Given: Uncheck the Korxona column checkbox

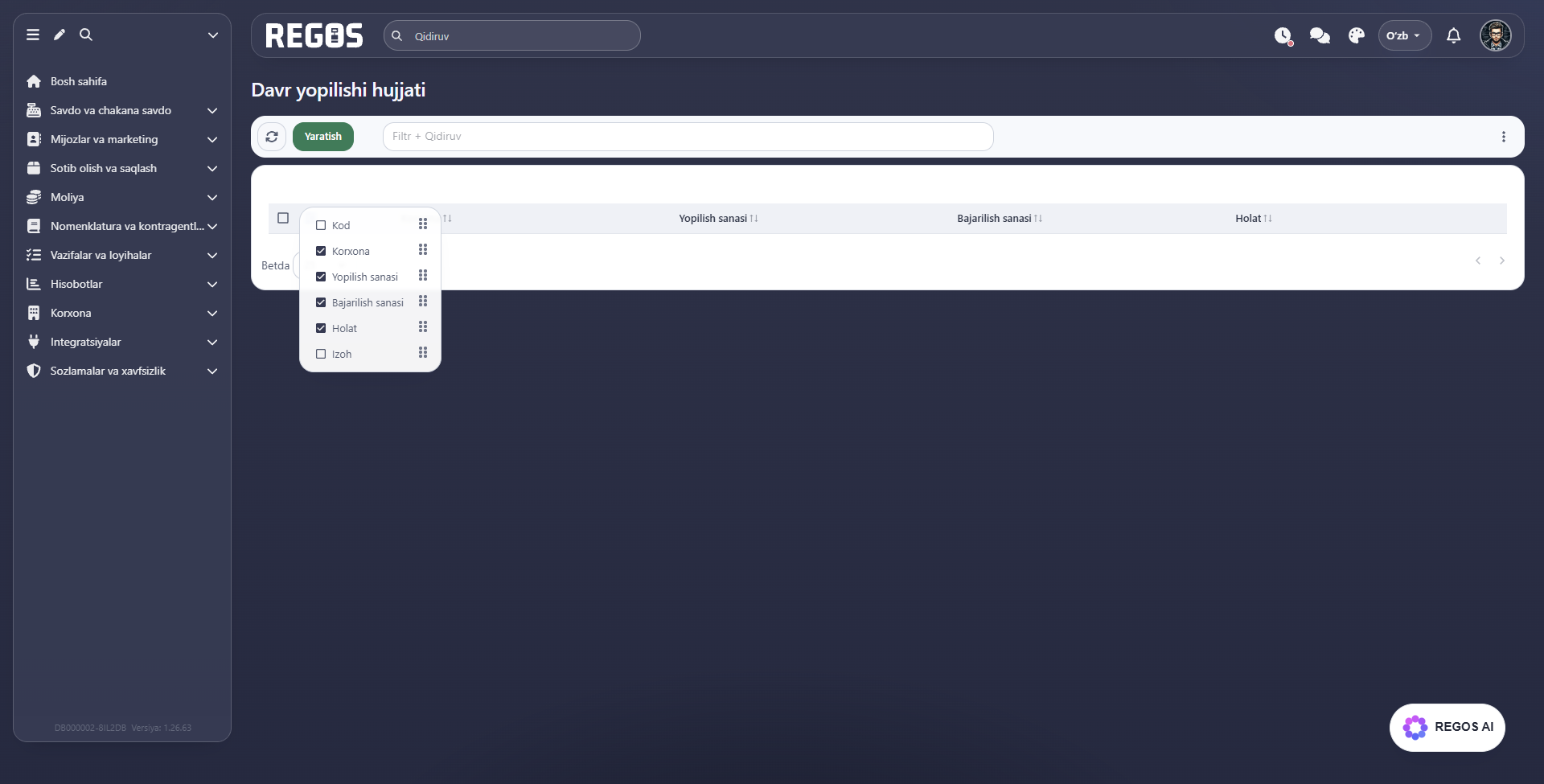Looking at the screenshot, I should point(321,251).
